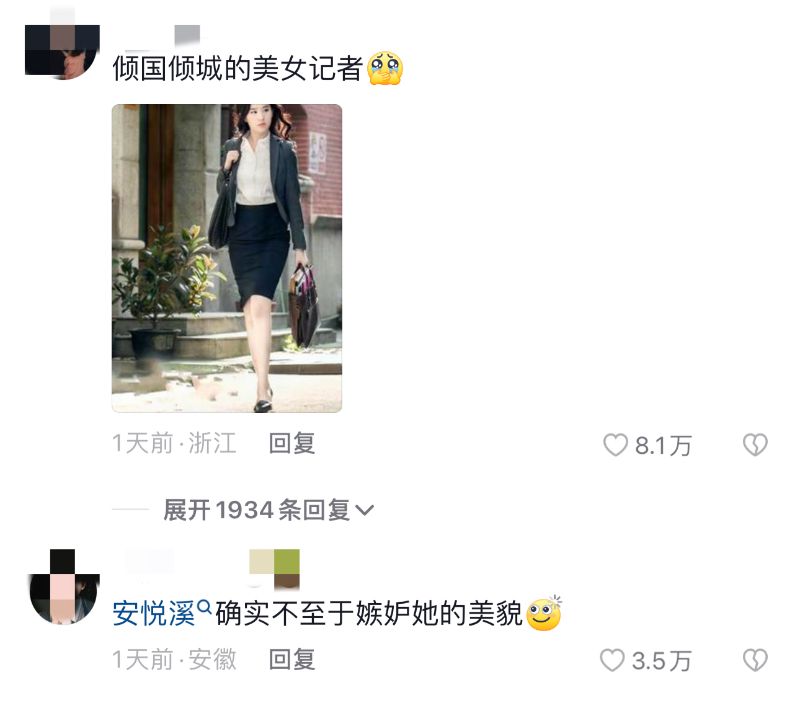View the photo of woman in suit
Viewport: 800px width, 703px height.
(227, 258)
